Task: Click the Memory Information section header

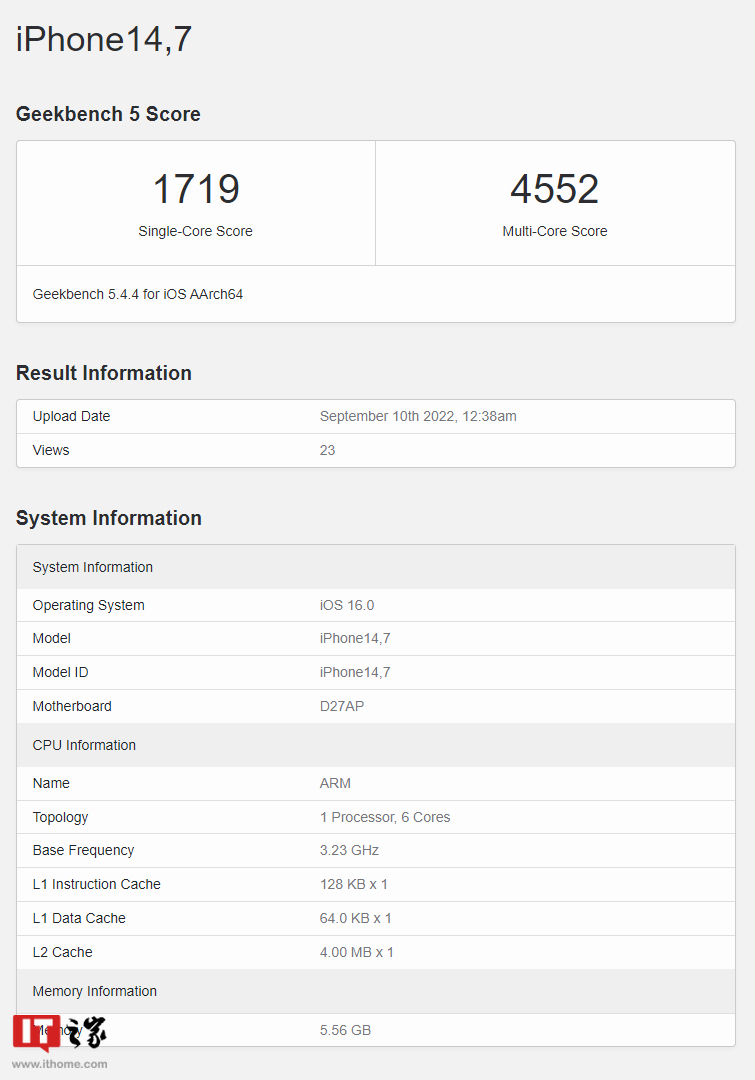Action: pos(95,991)
